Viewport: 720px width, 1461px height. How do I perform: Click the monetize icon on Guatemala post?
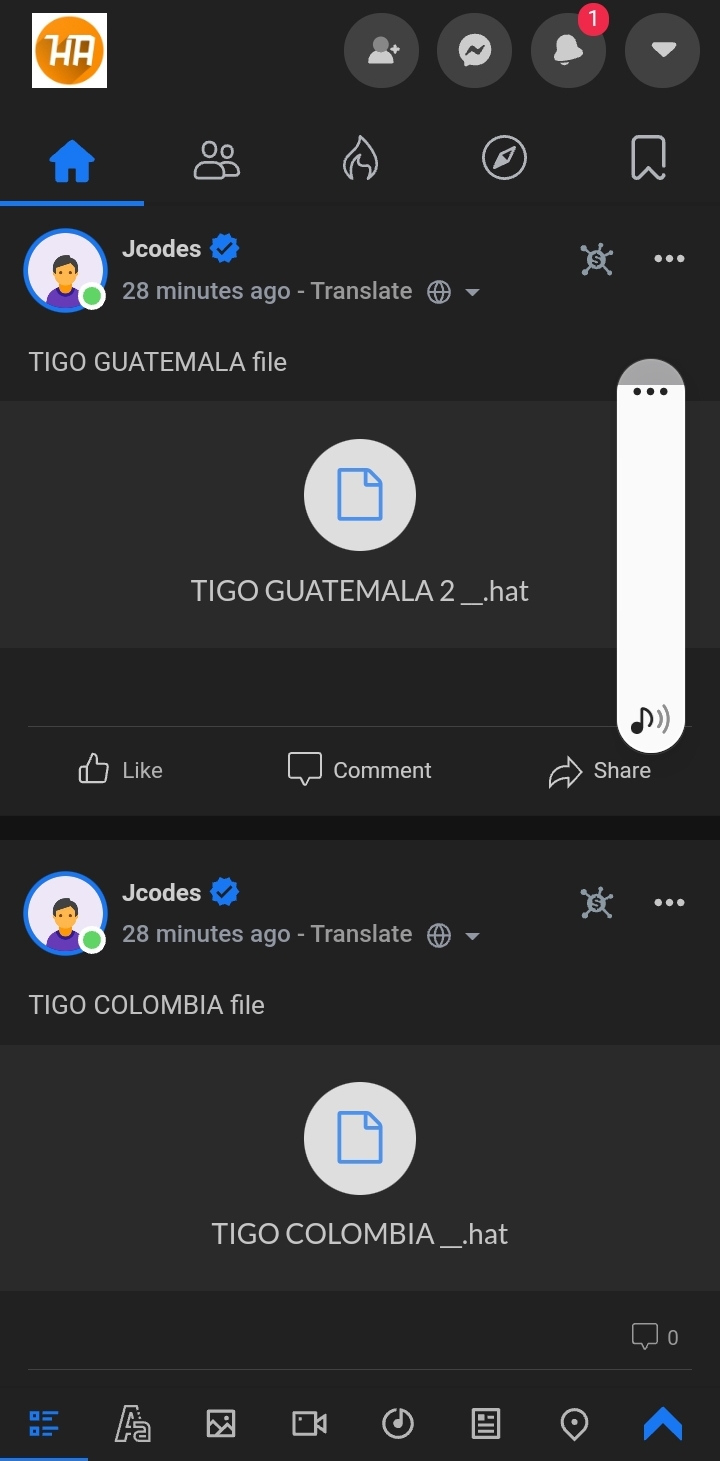point(597,259)
